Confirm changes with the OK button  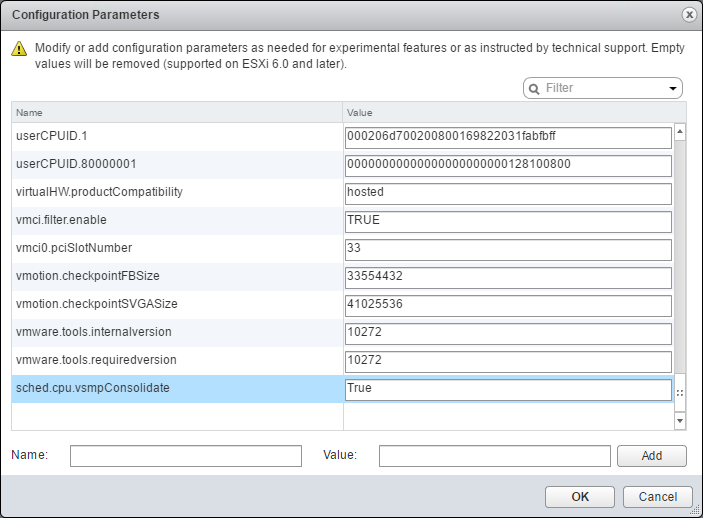[x=580, y=496]
